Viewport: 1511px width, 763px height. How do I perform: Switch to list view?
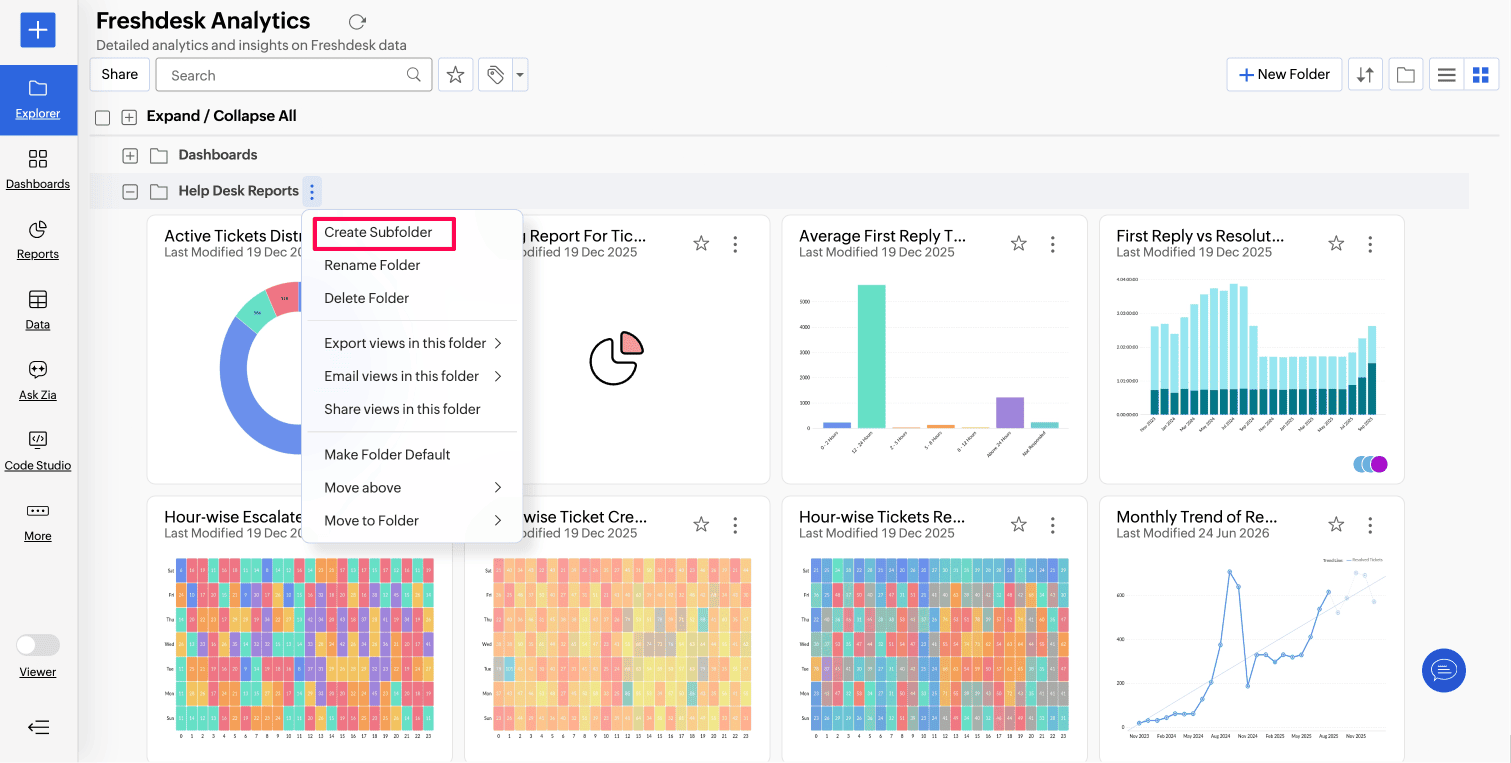click(1446, 75)
